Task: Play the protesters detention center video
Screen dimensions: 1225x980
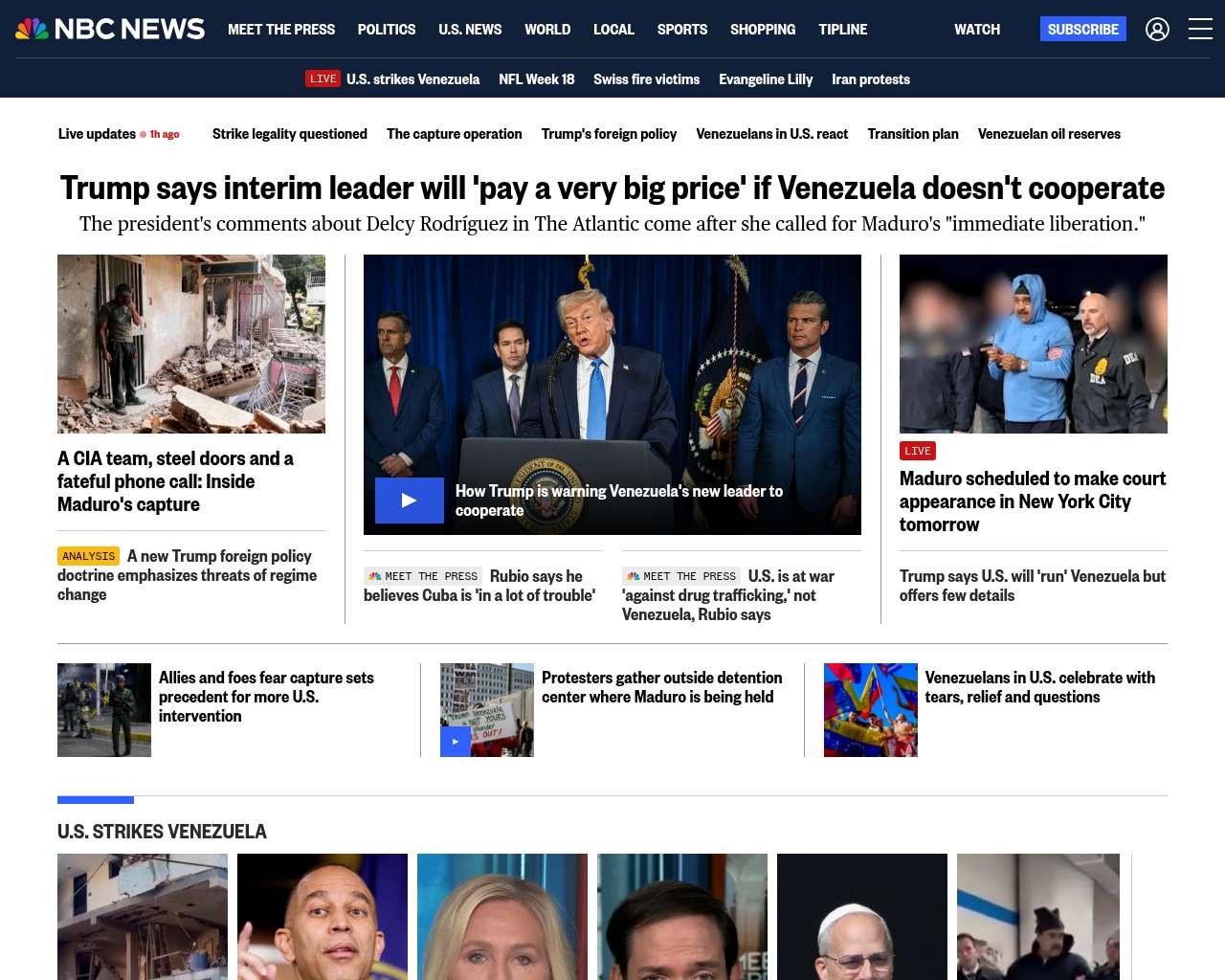Action: pyautogui.click(x=456, y=742)
